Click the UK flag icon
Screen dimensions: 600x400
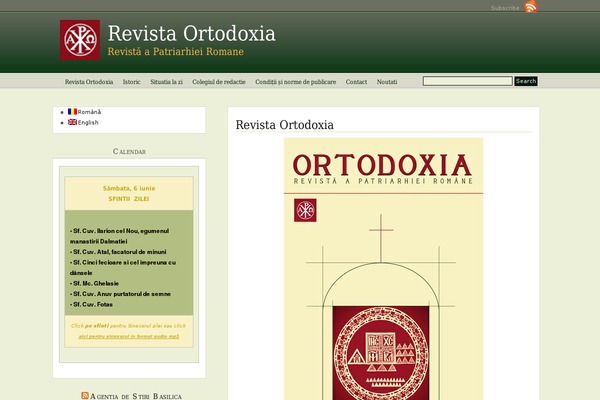tap(72, 122)
